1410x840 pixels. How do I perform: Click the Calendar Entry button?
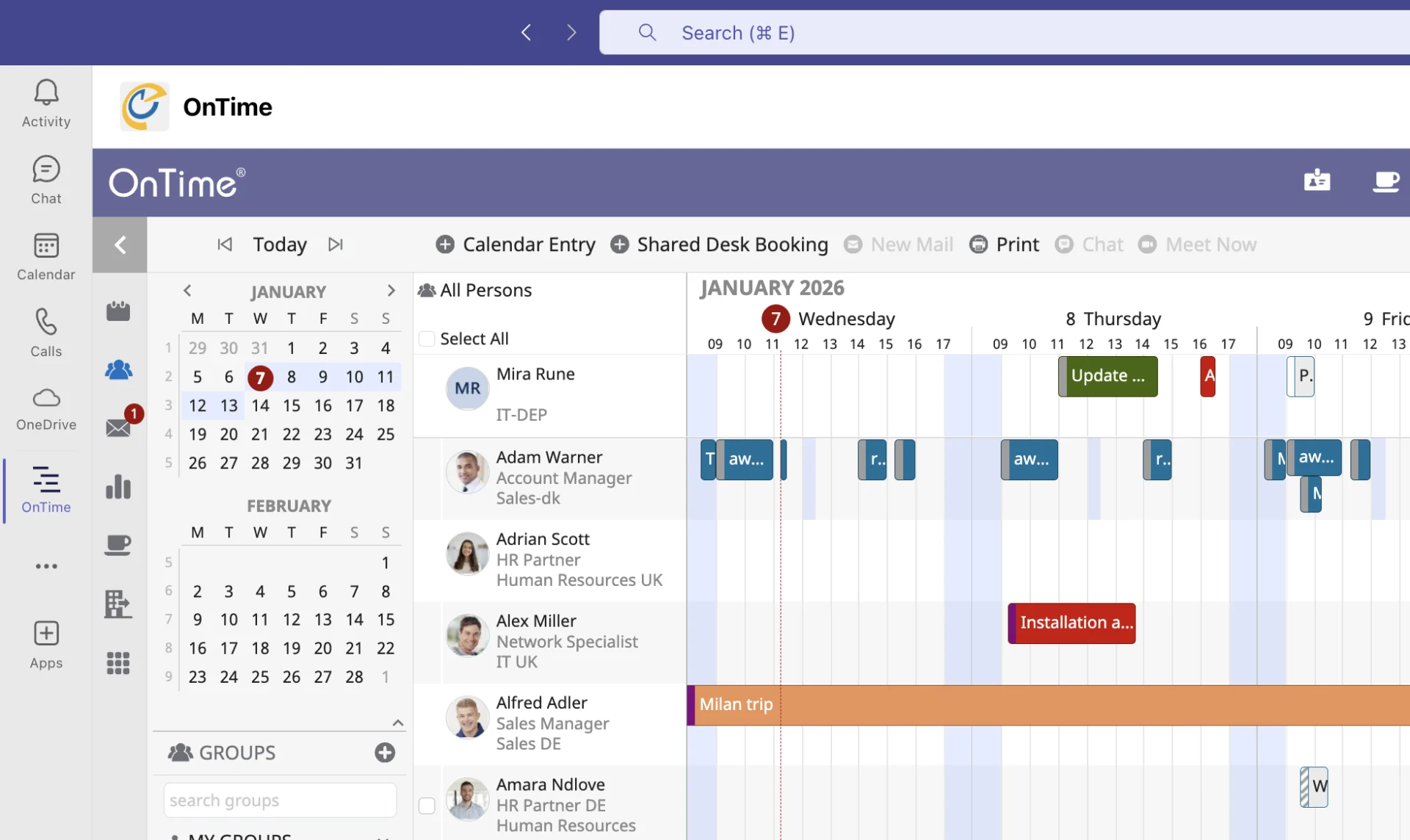click(516, 245)
